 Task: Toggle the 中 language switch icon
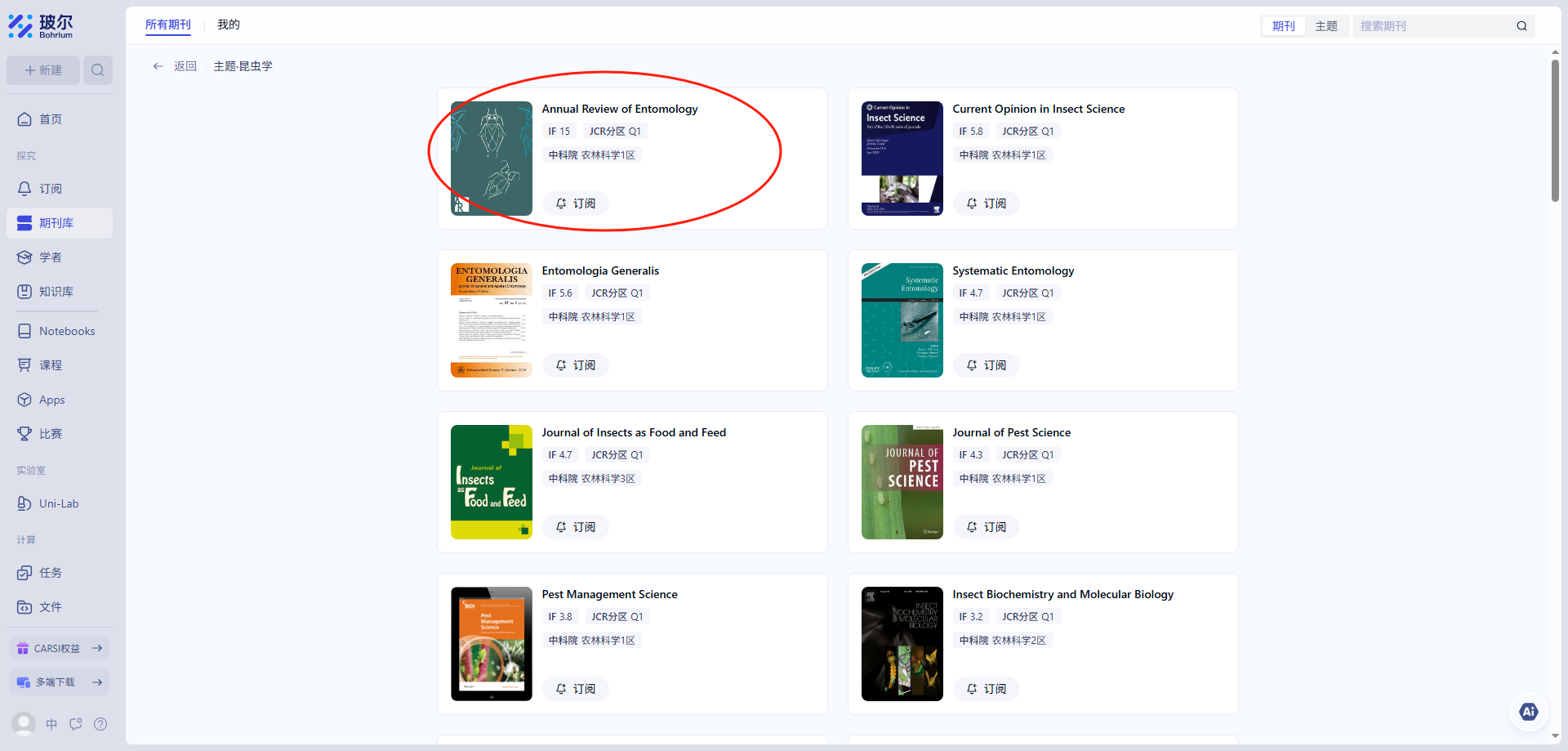[51, 724]
